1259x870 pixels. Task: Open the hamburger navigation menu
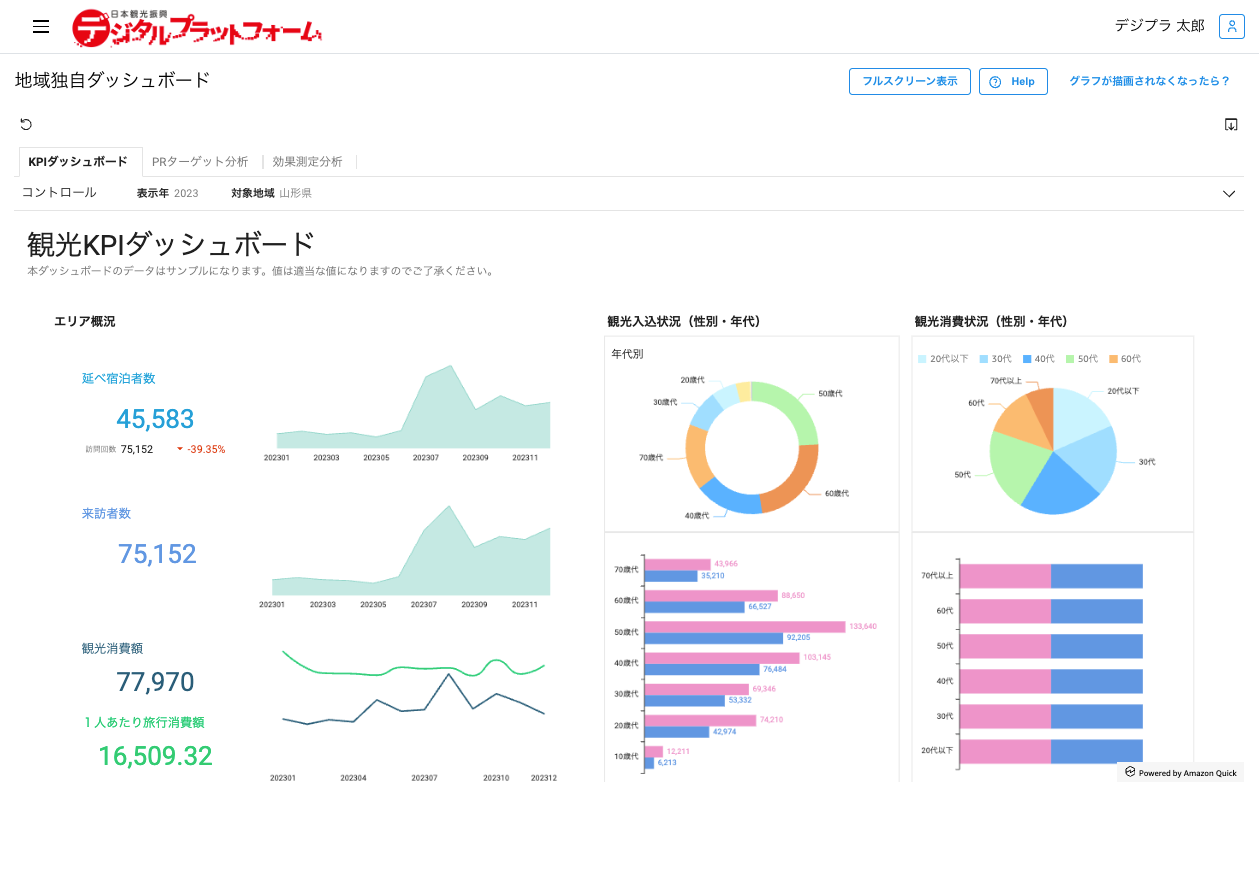pyautogui.click(x=41, y=27)
